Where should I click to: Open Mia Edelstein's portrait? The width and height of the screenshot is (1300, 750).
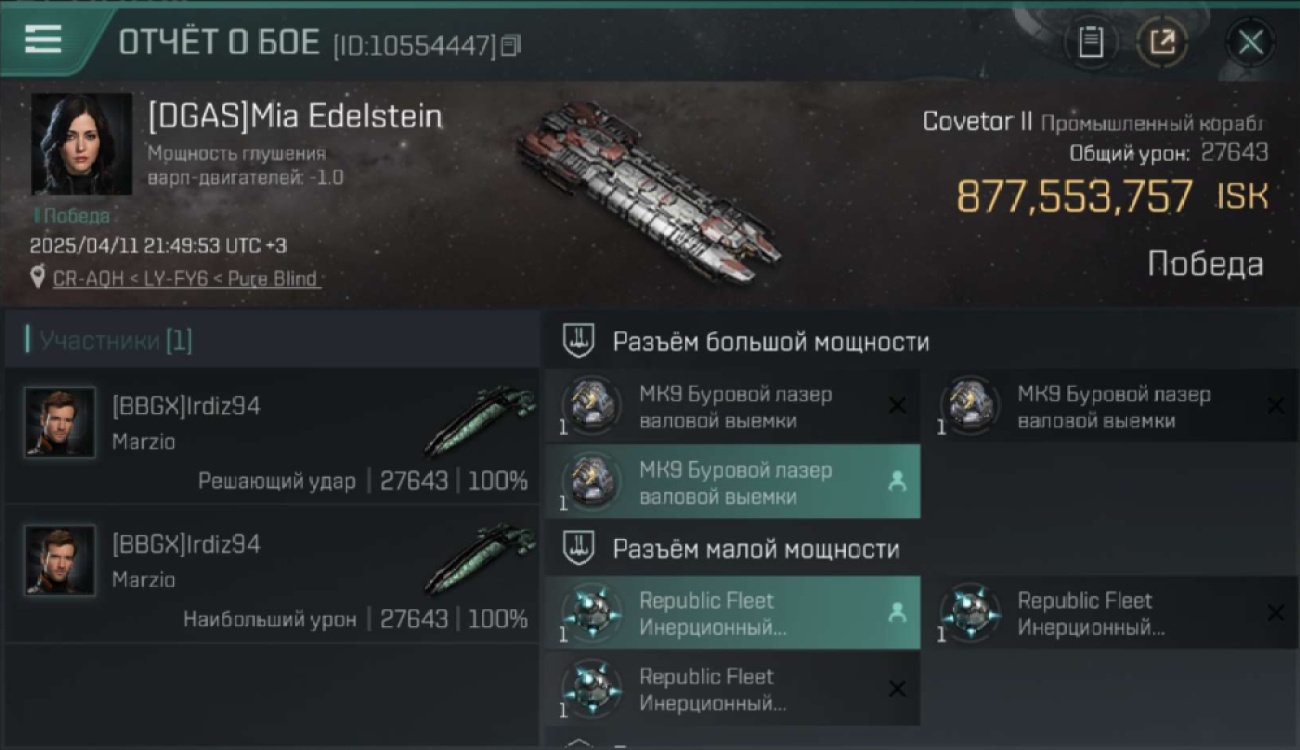(82, 143)
